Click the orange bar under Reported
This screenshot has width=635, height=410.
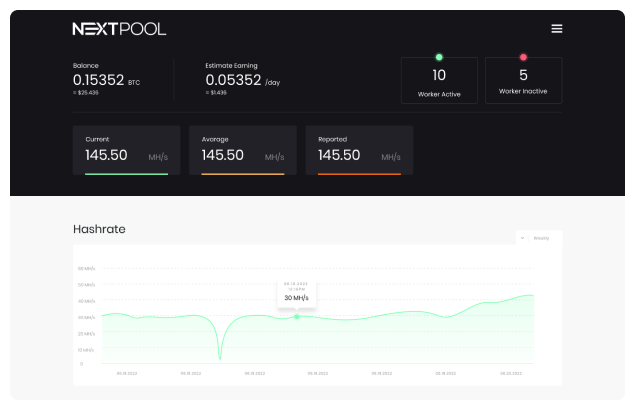(359, 174)
